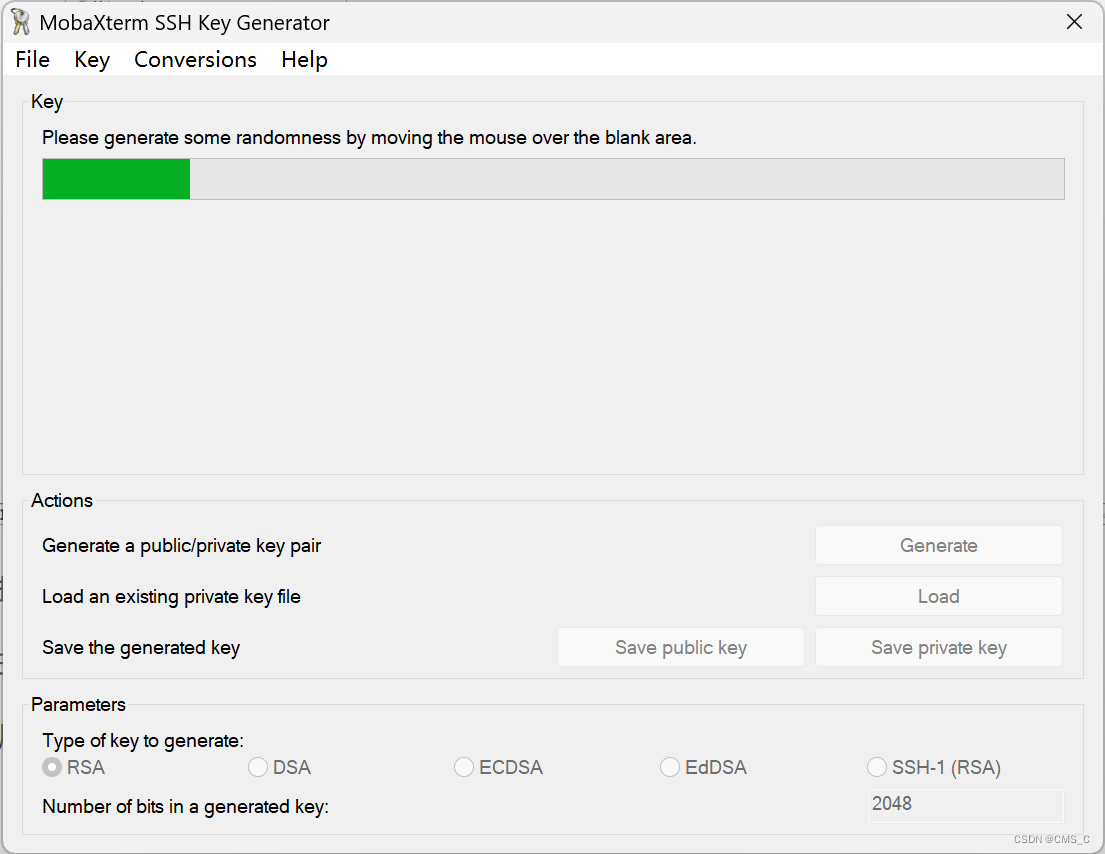Select the ECDSA key type

coord(498,767)
